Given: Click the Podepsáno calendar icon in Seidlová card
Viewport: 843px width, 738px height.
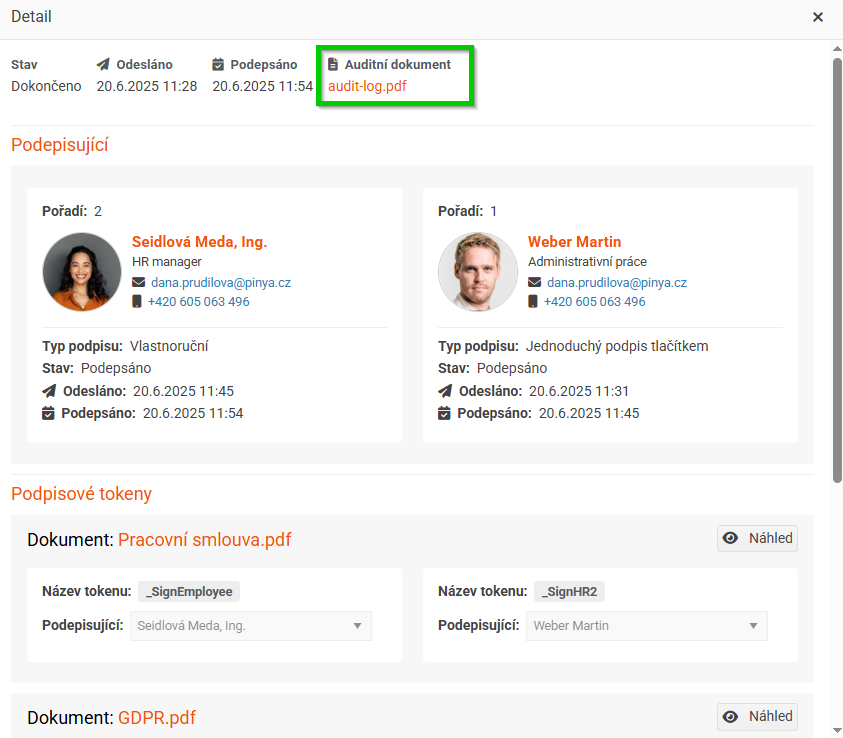Looking at the screenshot, I should 48,413.
